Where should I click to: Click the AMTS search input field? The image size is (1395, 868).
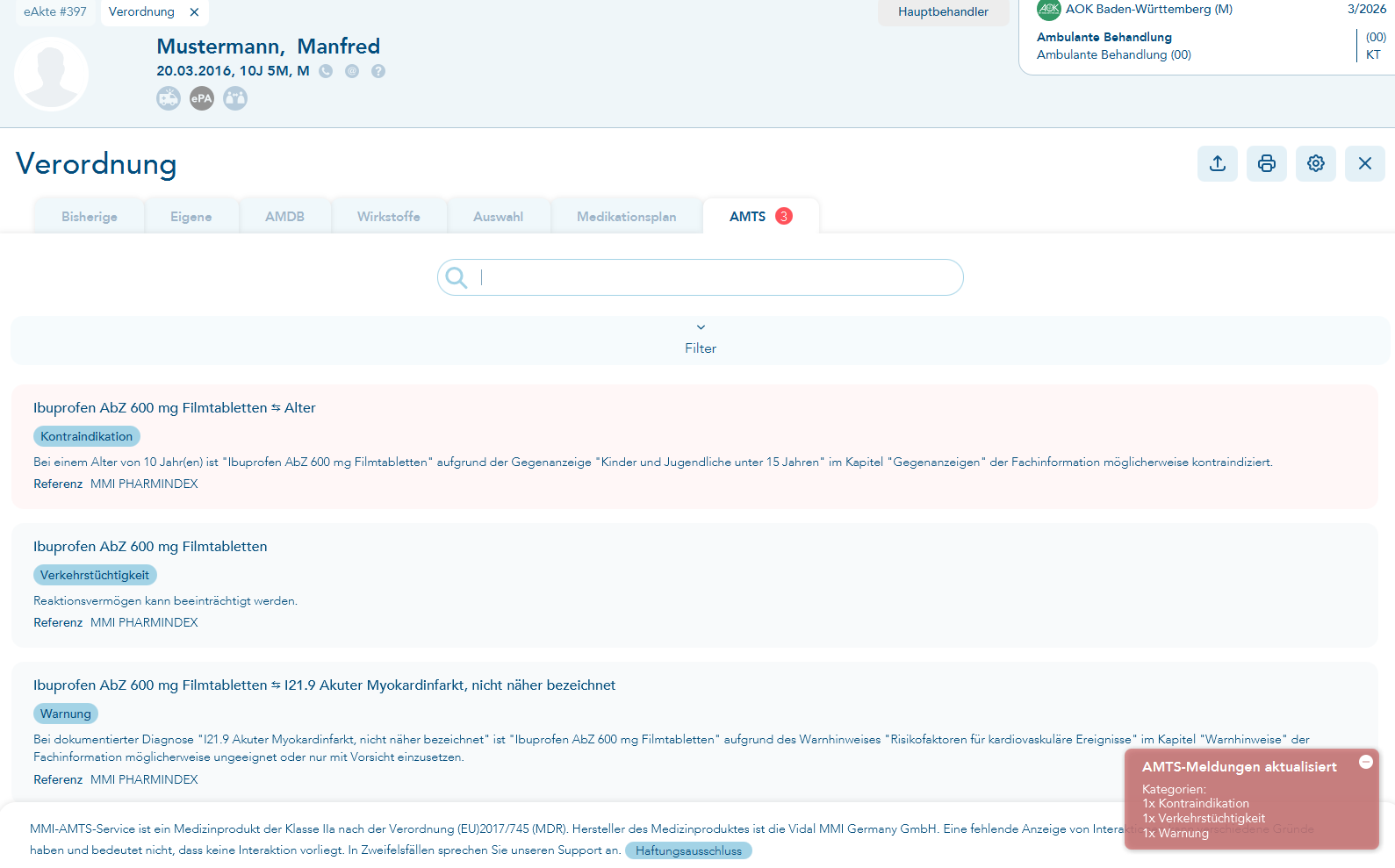click(701, 277)
